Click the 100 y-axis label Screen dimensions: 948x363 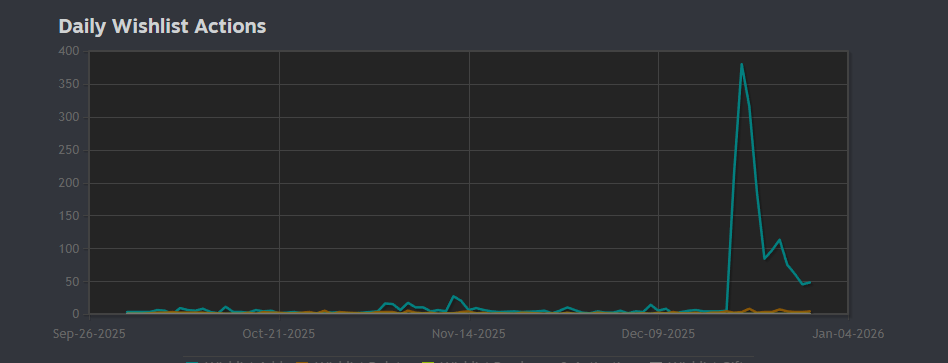pyautogui.click(x=69, y=249)
